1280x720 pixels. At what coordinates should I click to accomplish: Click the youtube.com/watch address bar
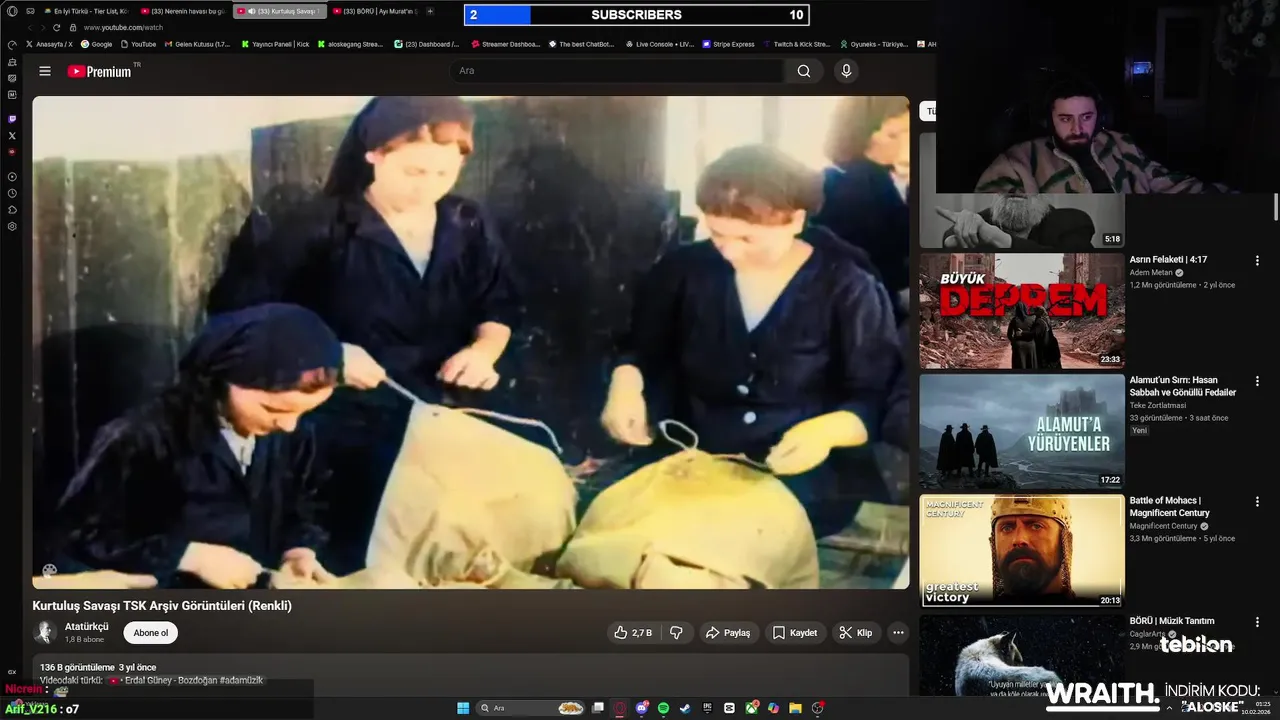124,28
